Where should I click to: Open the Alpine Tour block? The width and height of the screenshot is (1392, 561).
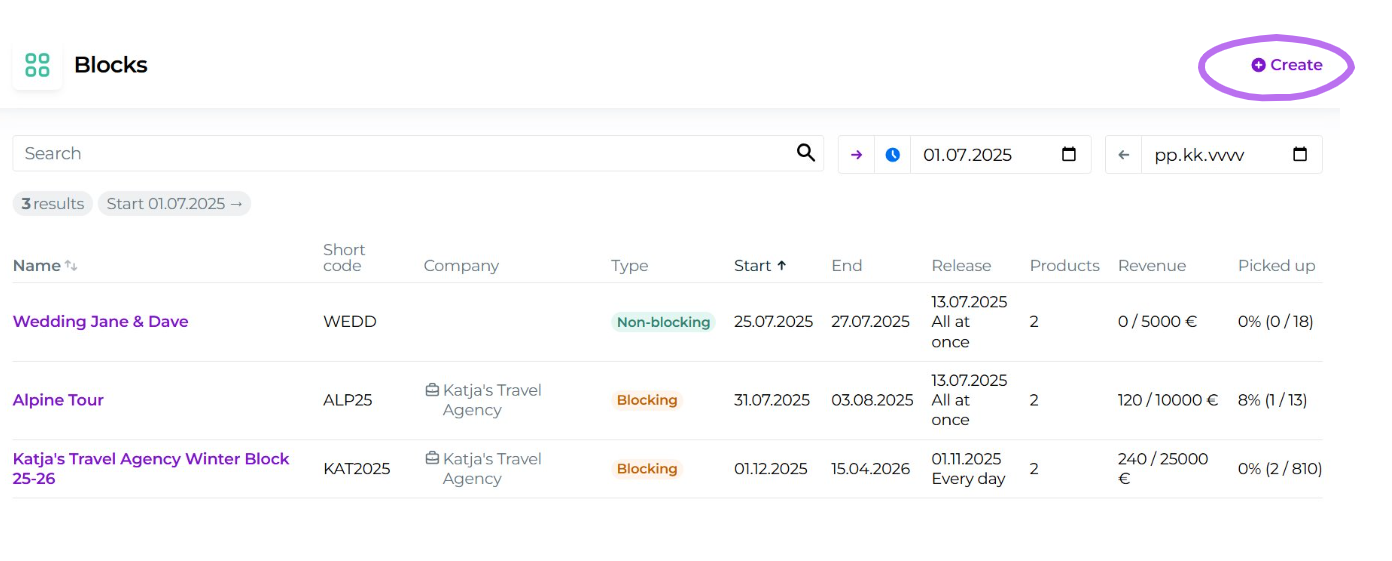pyautogui.click(x=58, y=400)
